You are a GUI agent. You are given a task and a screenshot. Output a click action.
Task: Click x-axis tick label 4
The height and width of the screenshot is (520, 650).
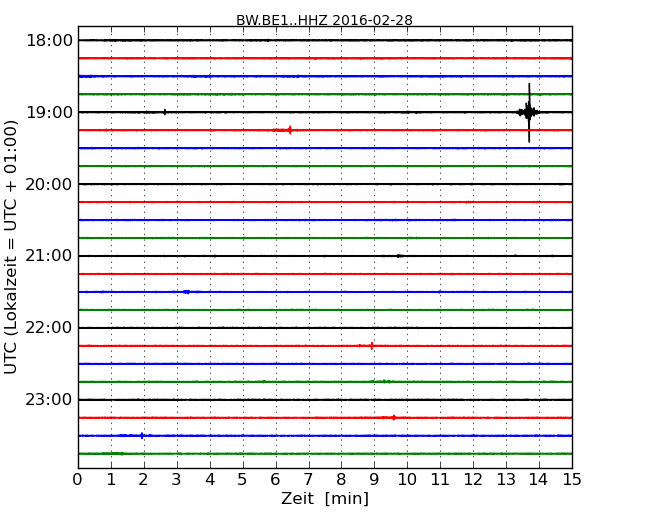click(x=210, y=479)
